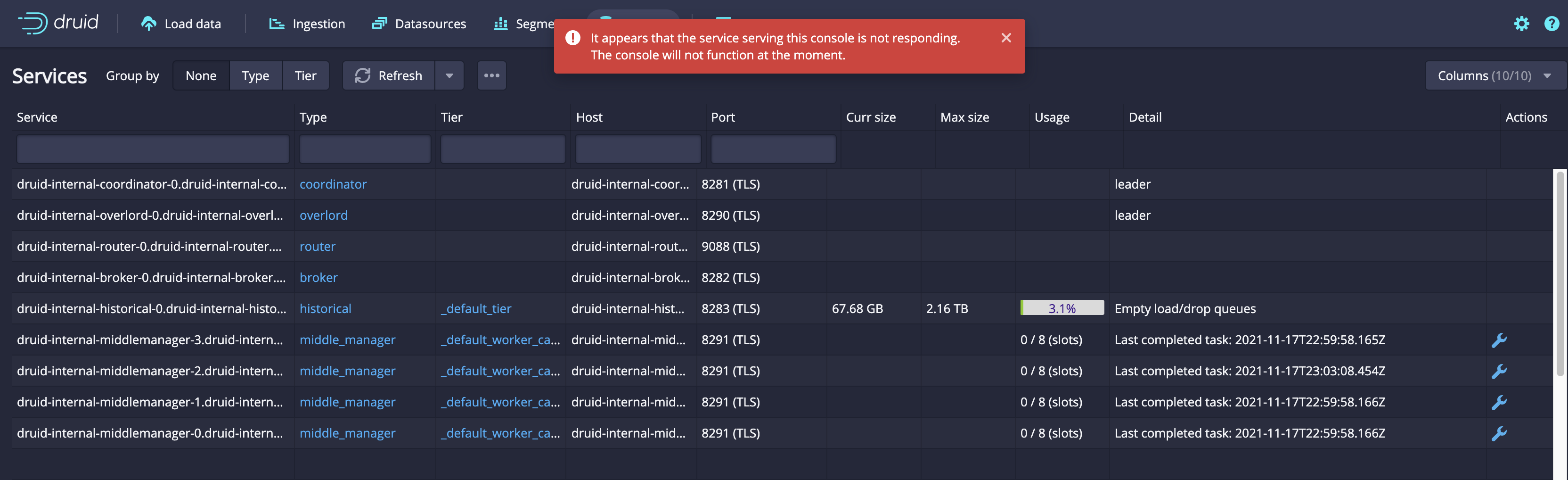Sort by the Port column header
This screenshot has height=480, width=1568.
click(x=723, y=117)
